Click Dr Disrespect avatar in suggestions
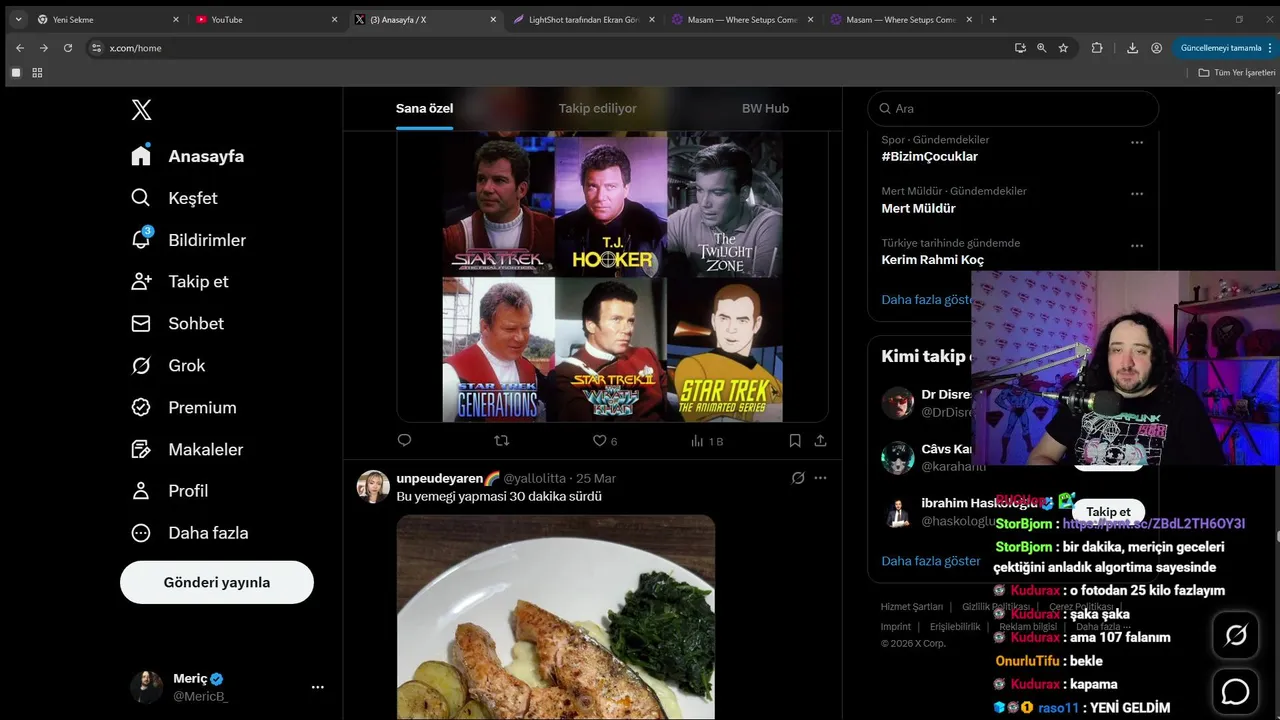Screen dimensions: 1280x720 897,403
